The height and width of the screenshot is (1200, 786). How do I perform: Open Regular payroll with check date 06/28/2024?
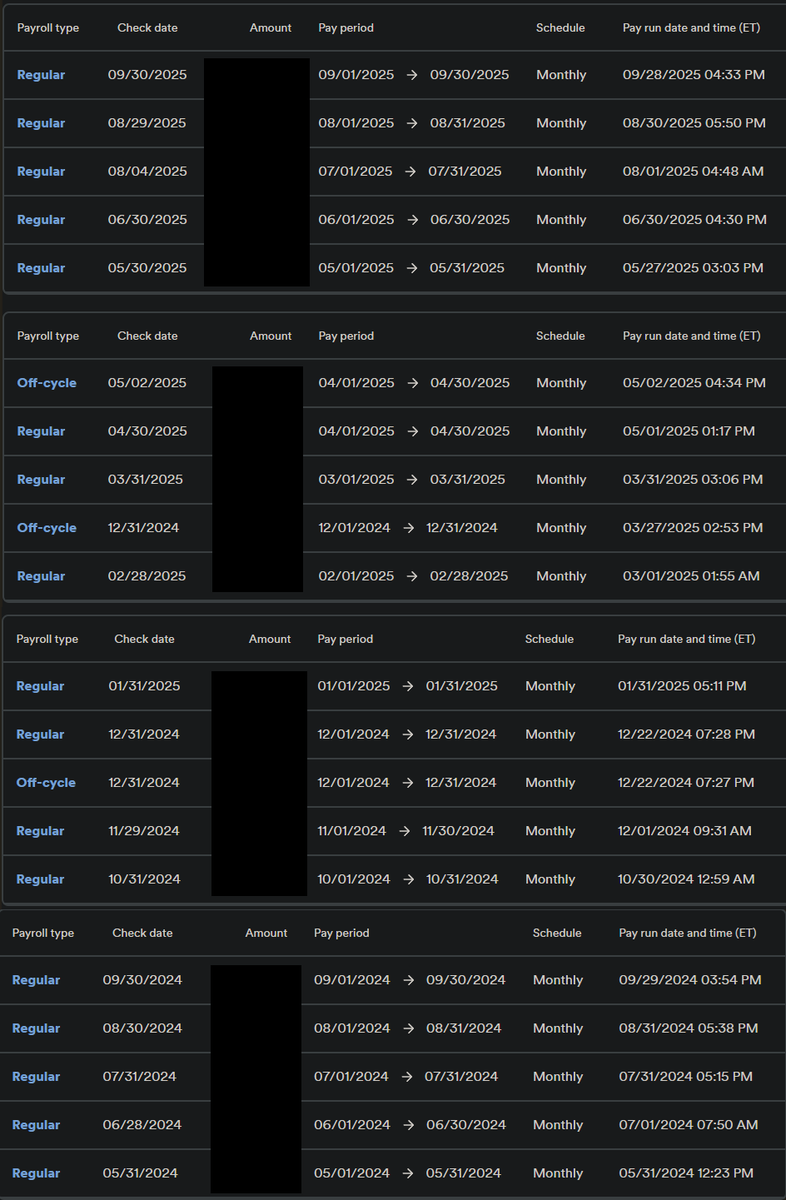(36, 1125)
